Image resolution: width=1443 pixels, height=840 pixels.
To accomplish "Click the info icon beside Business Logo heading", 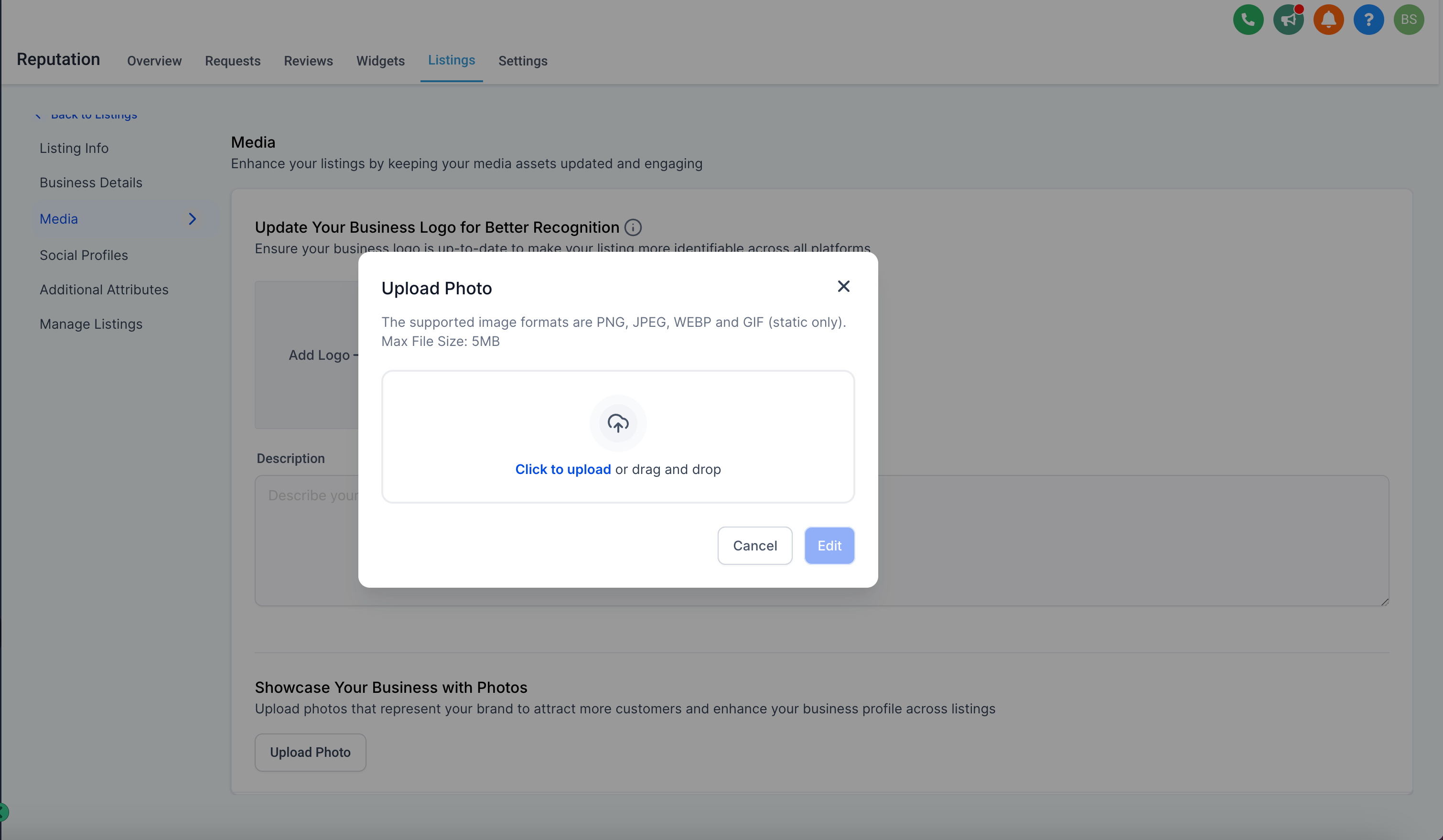I will click(632, 227).
